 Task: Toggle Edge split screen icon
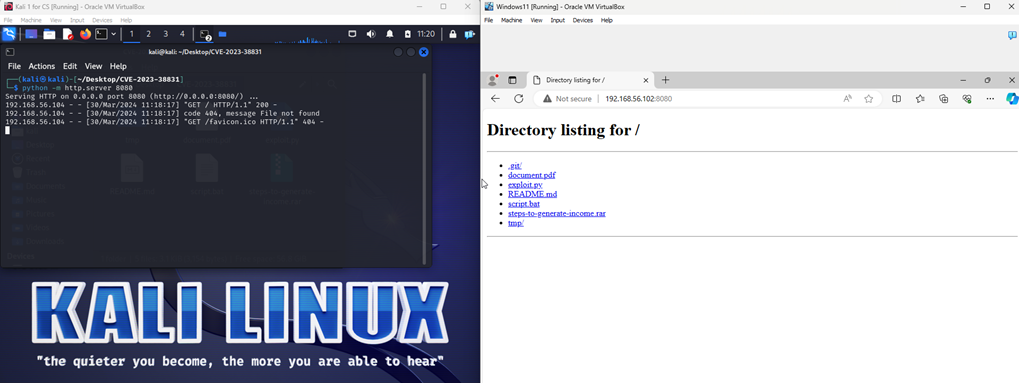click(896, 99)
